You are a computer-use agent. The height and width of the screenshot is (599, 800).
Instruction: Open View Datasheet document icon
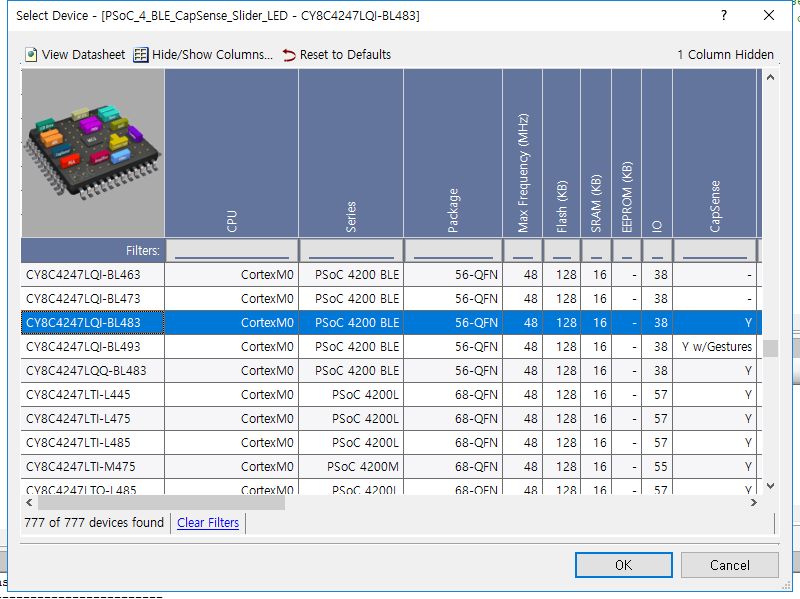[x=31, y=55]
